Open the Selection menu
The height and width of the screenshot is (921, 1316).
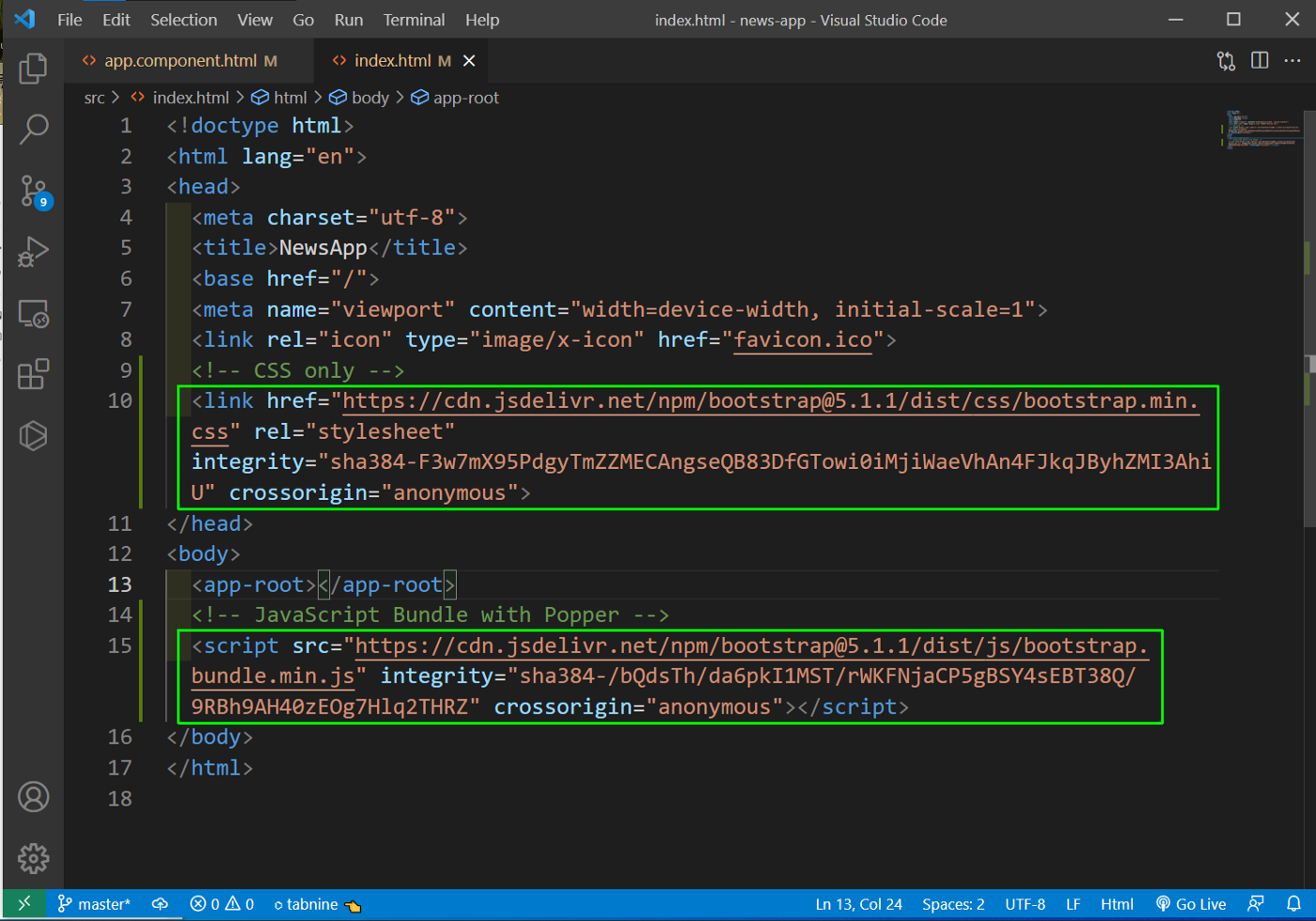[x=183, y=20]
